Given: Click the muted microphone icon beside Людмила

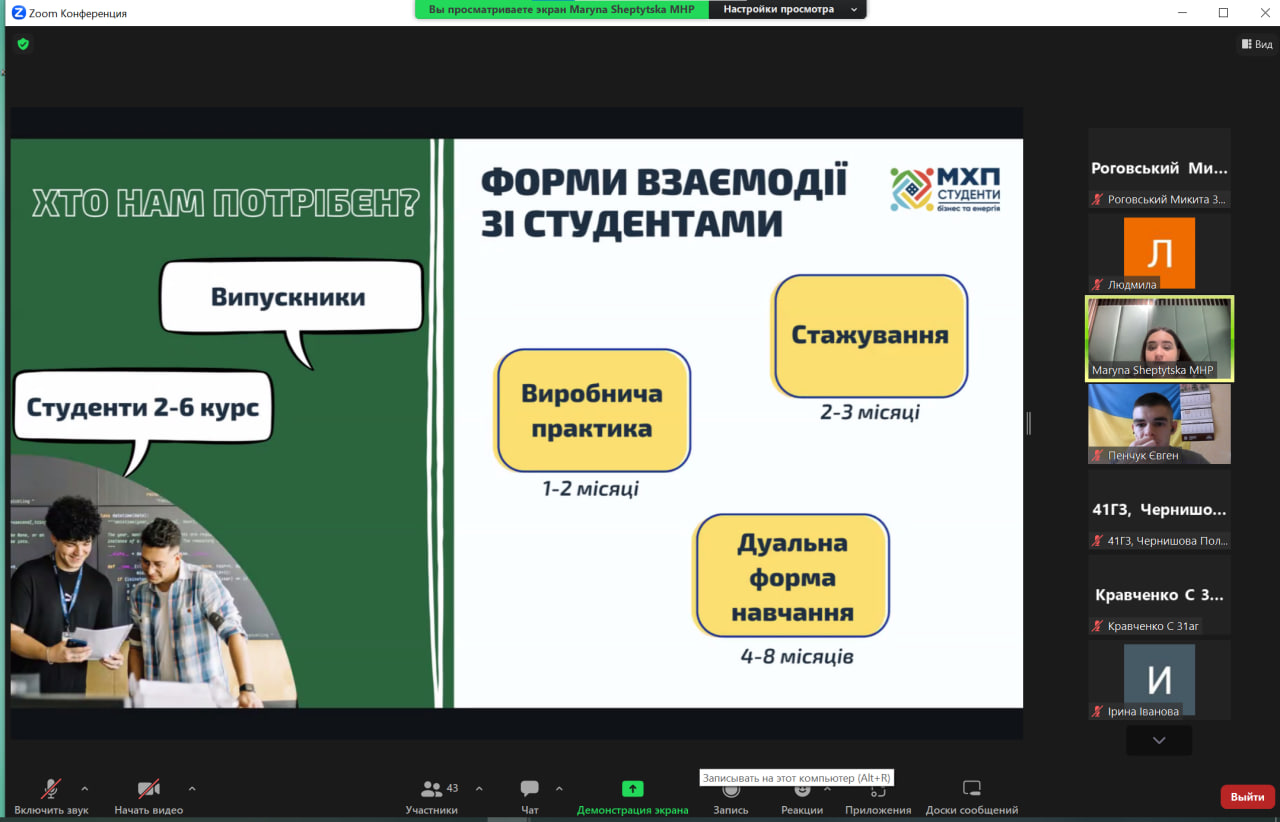Looking at the screenshot, I should [x=1098, y=285].
